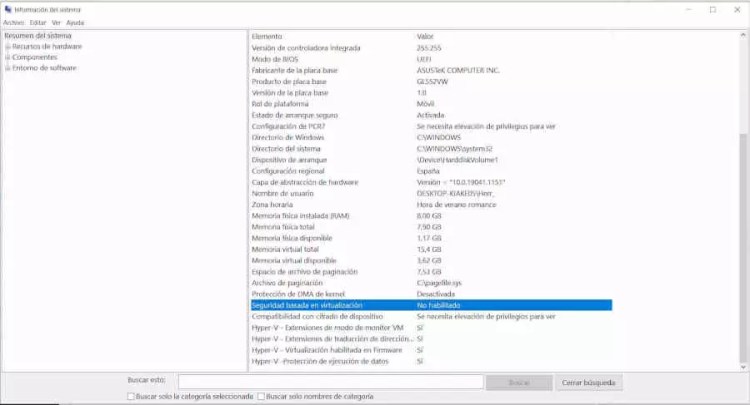Select Directorio del sistema row
Viewport: 750px width, 405px height.
pos(431,149)
